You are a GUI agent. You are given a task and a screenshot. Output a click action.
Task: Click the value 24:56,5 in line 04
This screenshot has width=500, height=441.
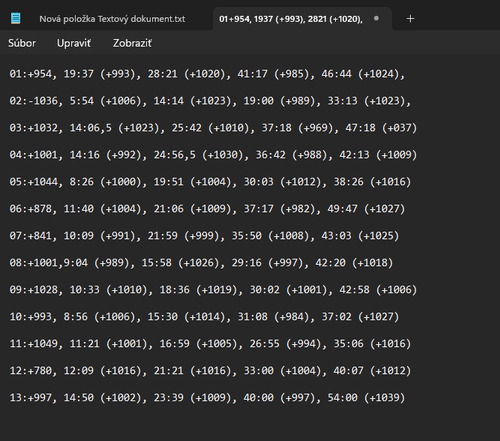point(175,155)
